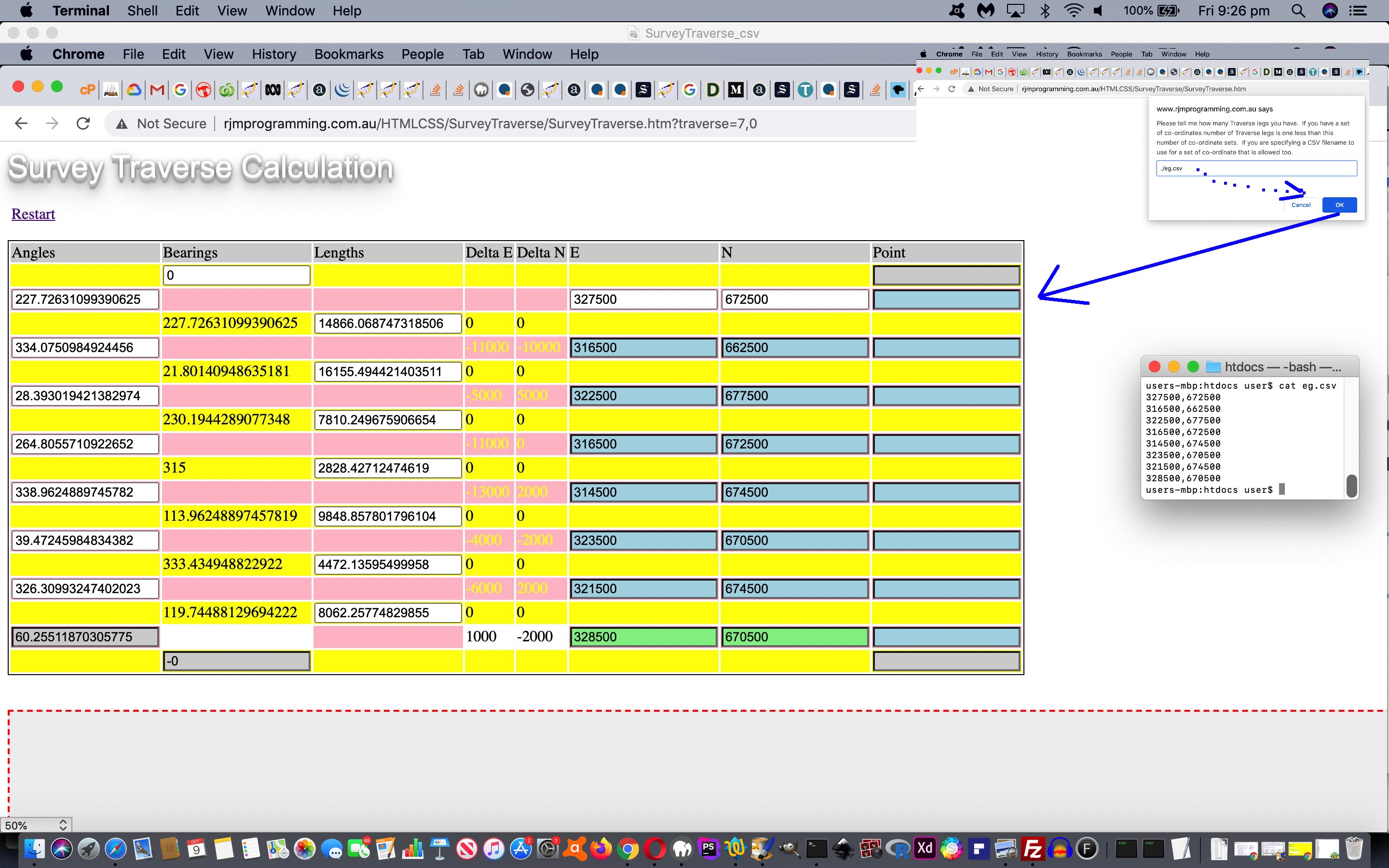Image resolution: width=1389 pixels, height=868 pixels.
Task: Click the Google Chrome dock icon
Action: coord(627,849)
